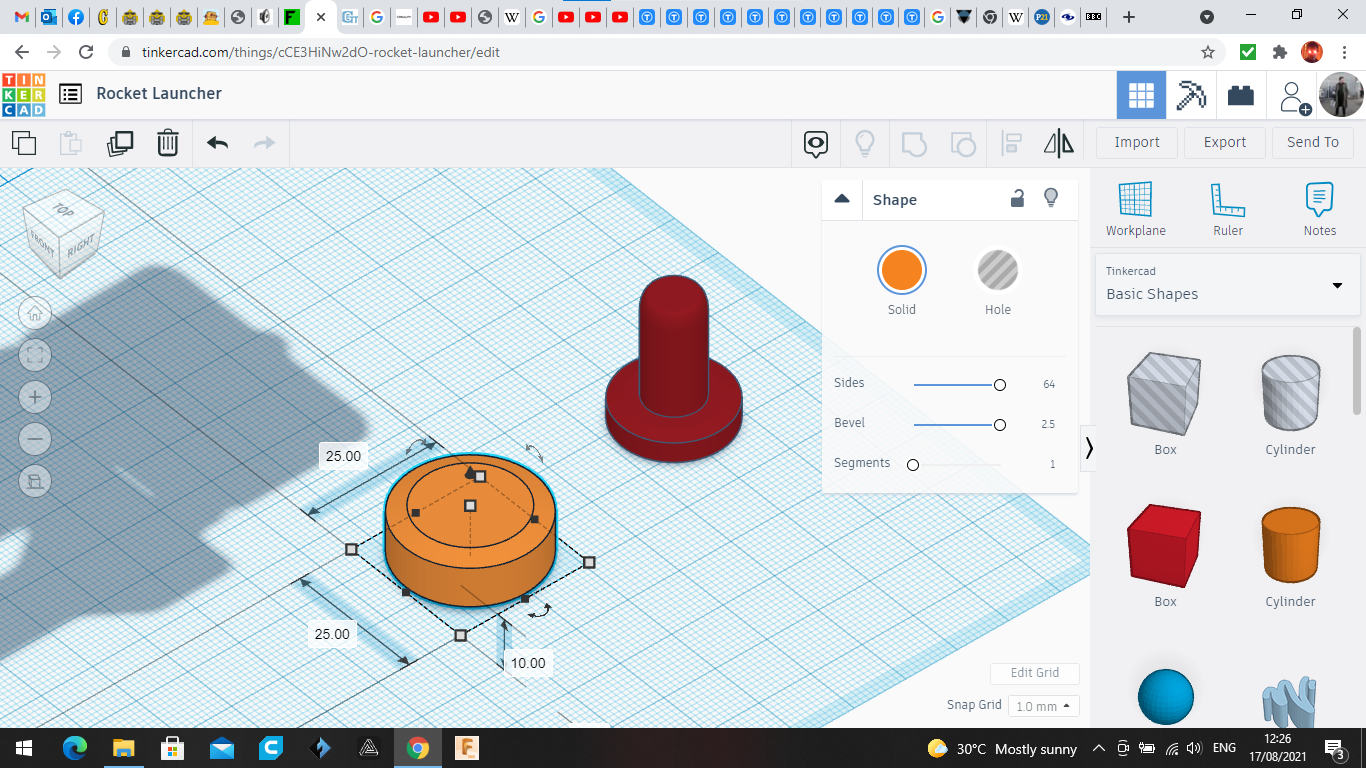The width and height of the screenshot is (1366, 768).
Task: Reload the page in the browser
Action: [86, 52]
